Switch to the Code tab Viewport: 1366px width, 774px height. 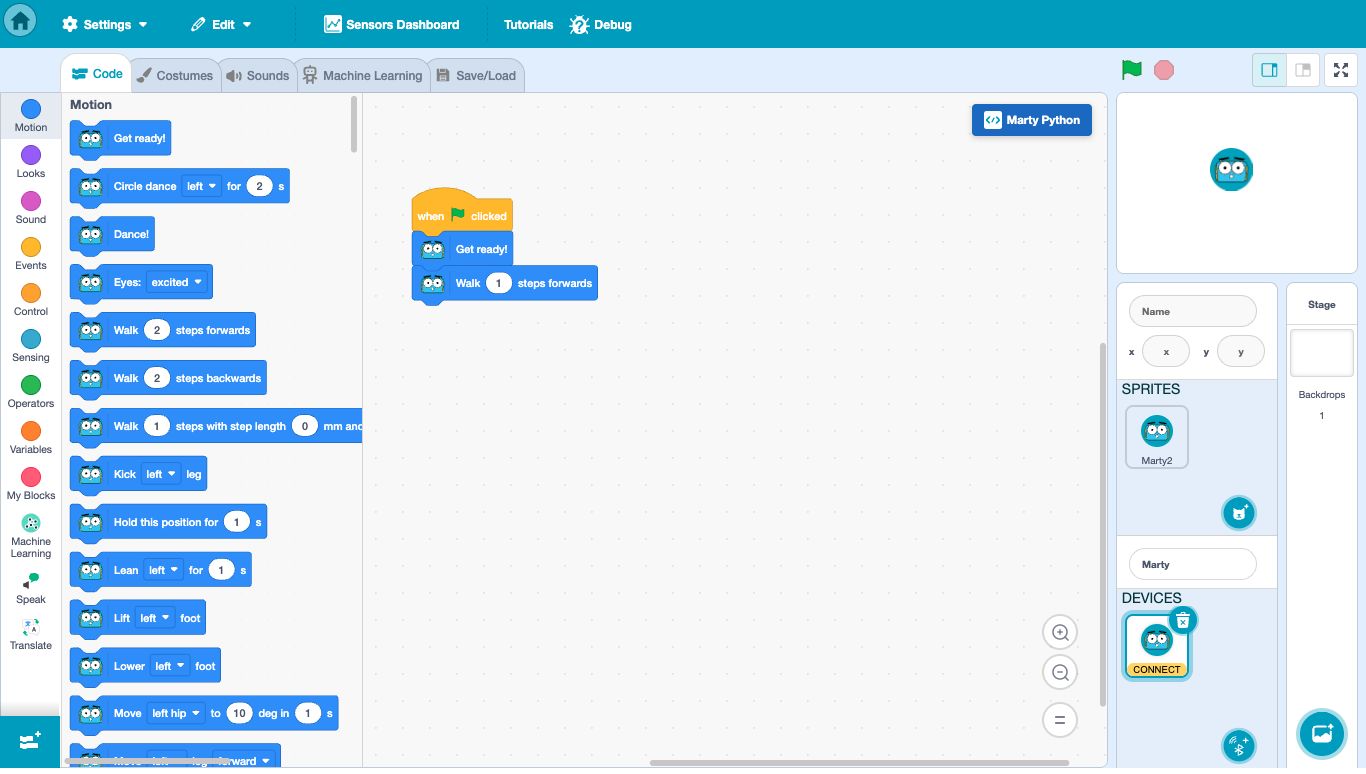coord(97,74)
